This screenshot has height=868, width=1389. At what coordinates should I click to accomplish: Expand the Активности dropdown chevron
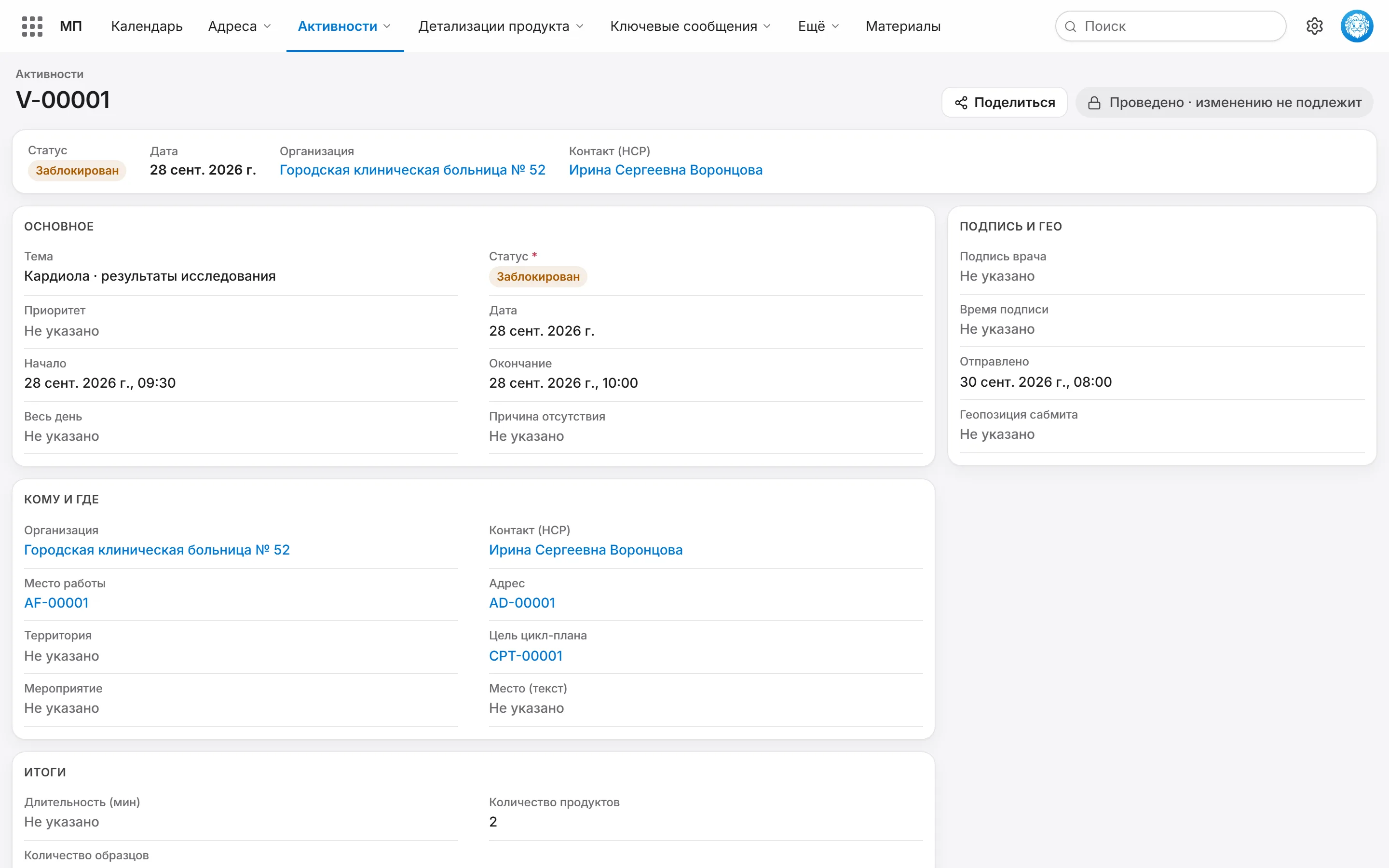click(x=387, y=27)
